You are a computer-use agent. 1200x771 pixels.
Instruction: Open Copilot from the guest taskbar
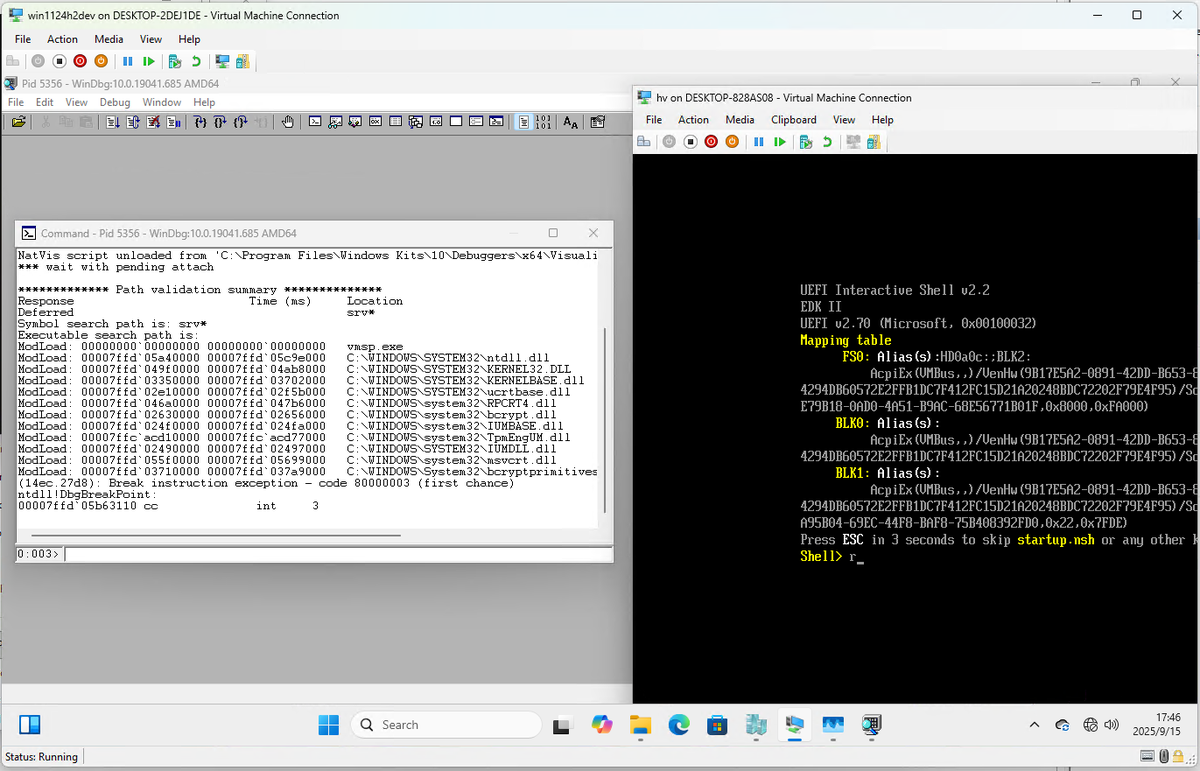601,725
